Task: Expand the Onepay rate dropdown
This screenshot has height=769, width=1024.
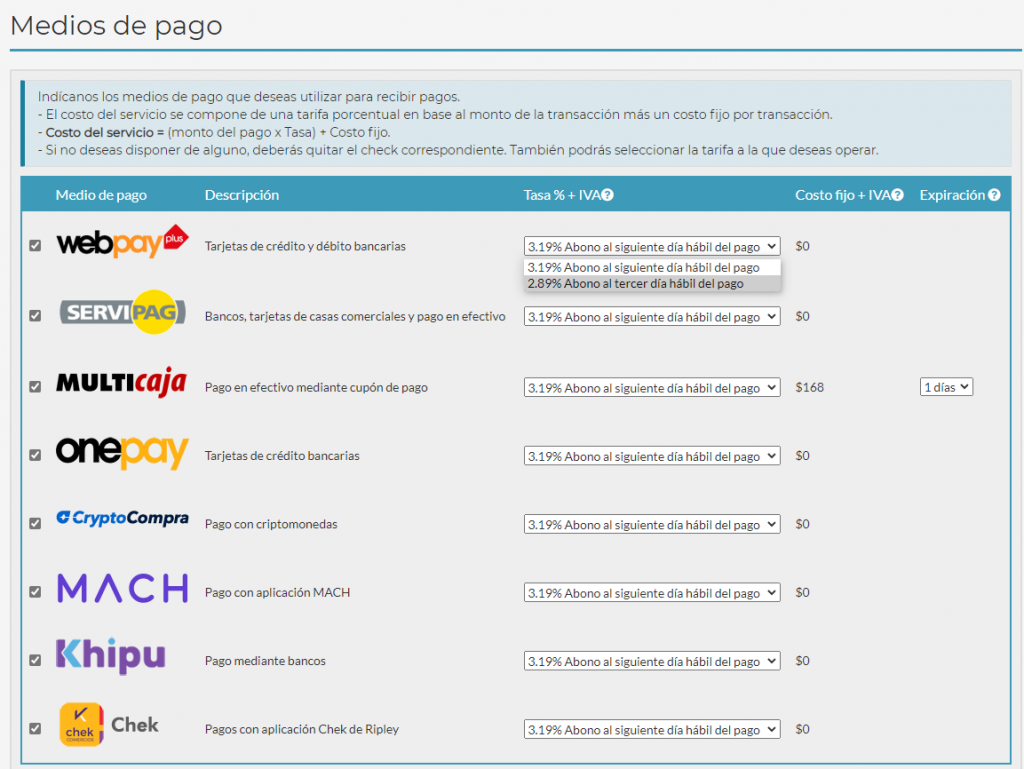Action: pyautogui.click(x=652, y=456)
